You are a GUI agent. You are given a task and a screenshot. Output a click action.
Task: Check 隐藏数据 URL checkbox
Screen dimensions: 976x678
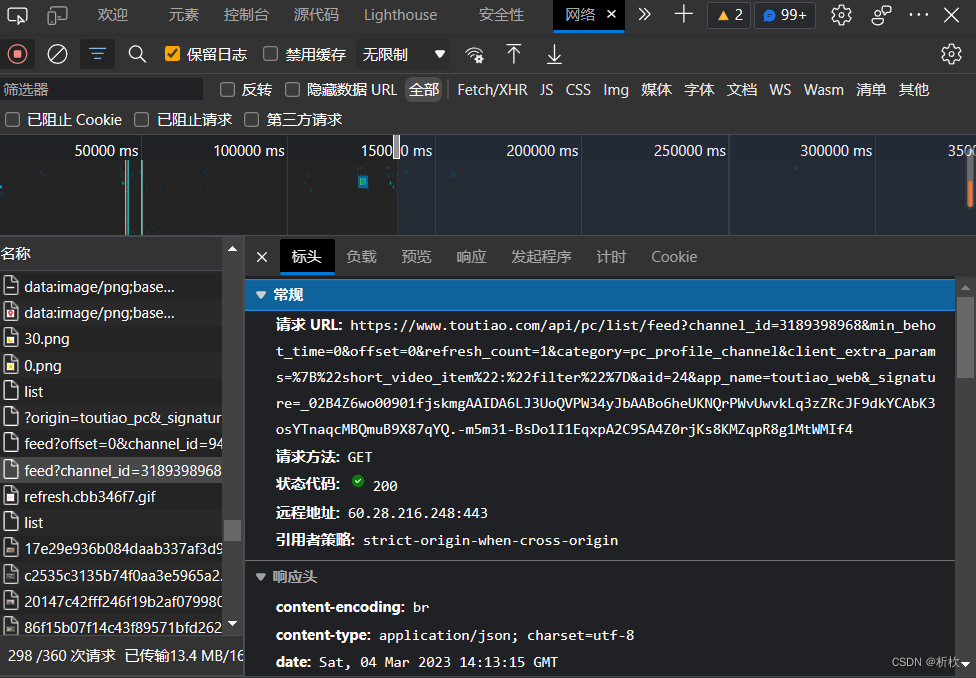(293, 90)
